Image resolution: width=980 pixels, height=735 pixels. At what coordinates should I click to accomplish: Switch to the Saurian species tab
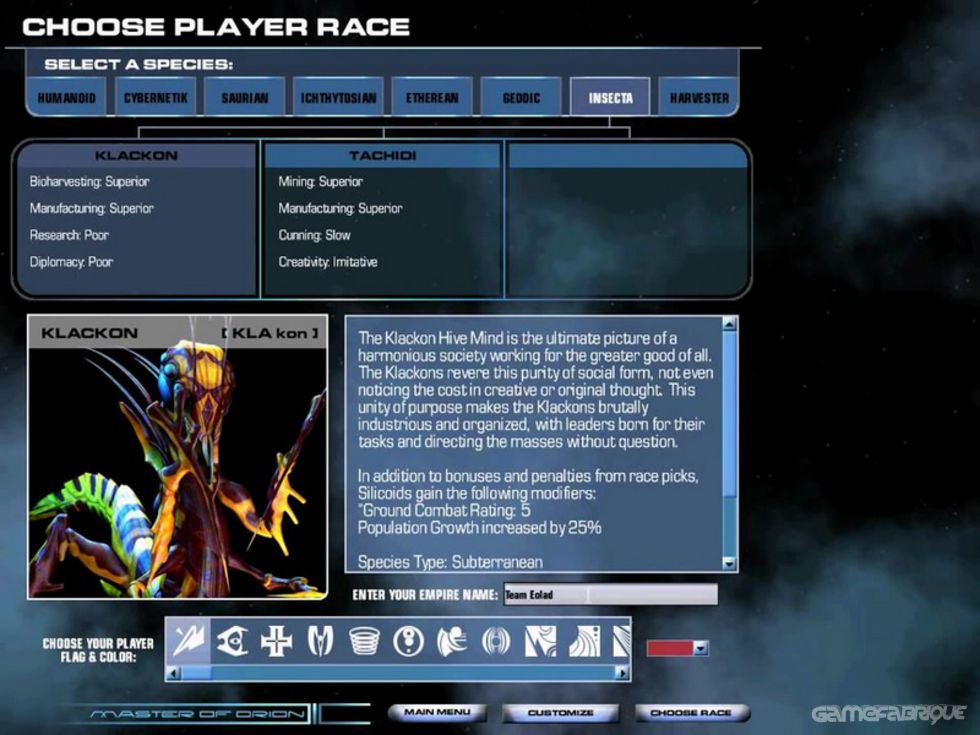244,98
